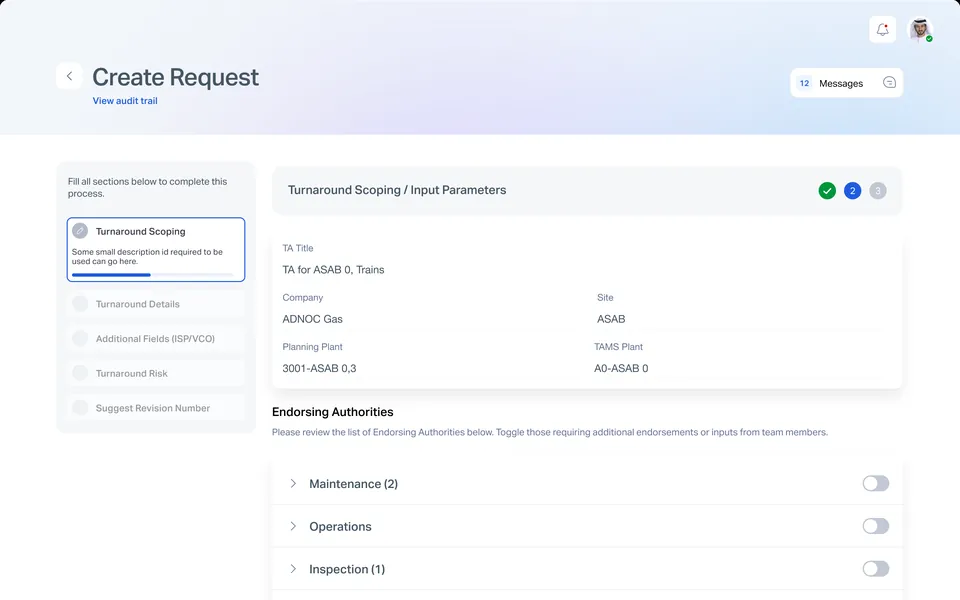Screen dimensions: 960x600
Task: Click the Planning Plant label
Action: [x=312, y=347]
